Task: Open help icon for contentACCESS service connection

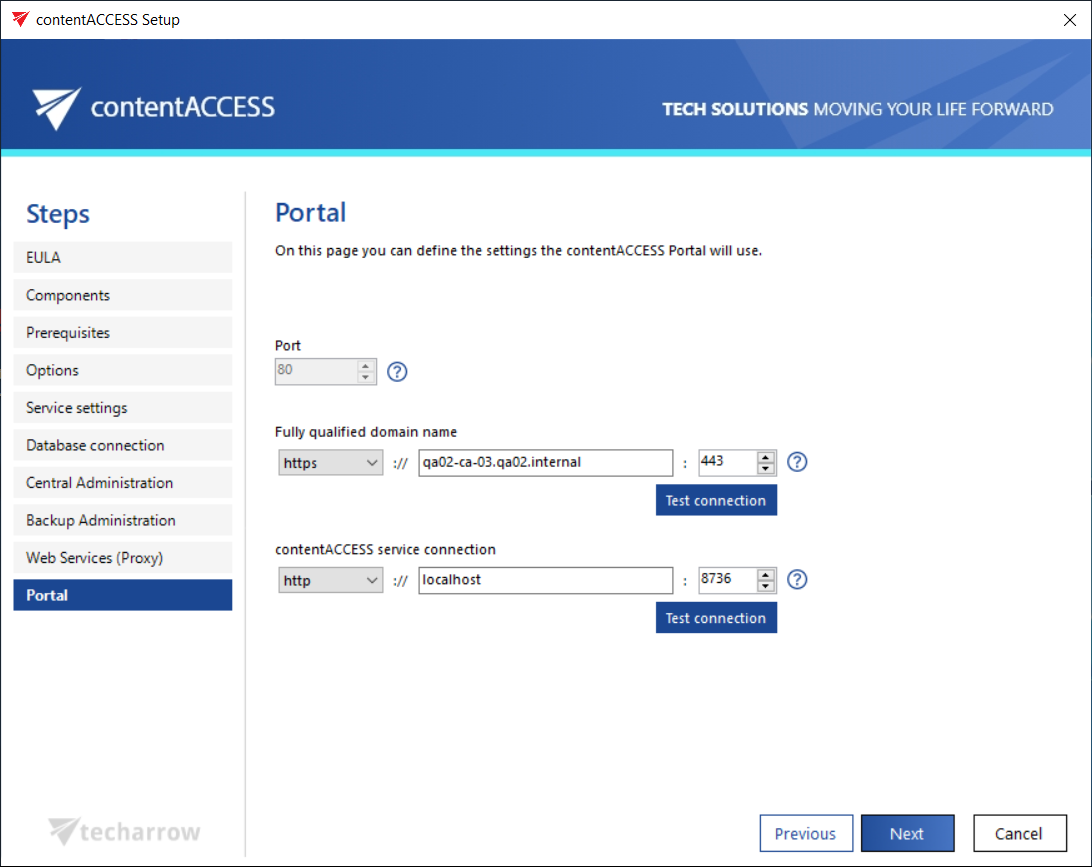Action: click(x=797, y=579)
